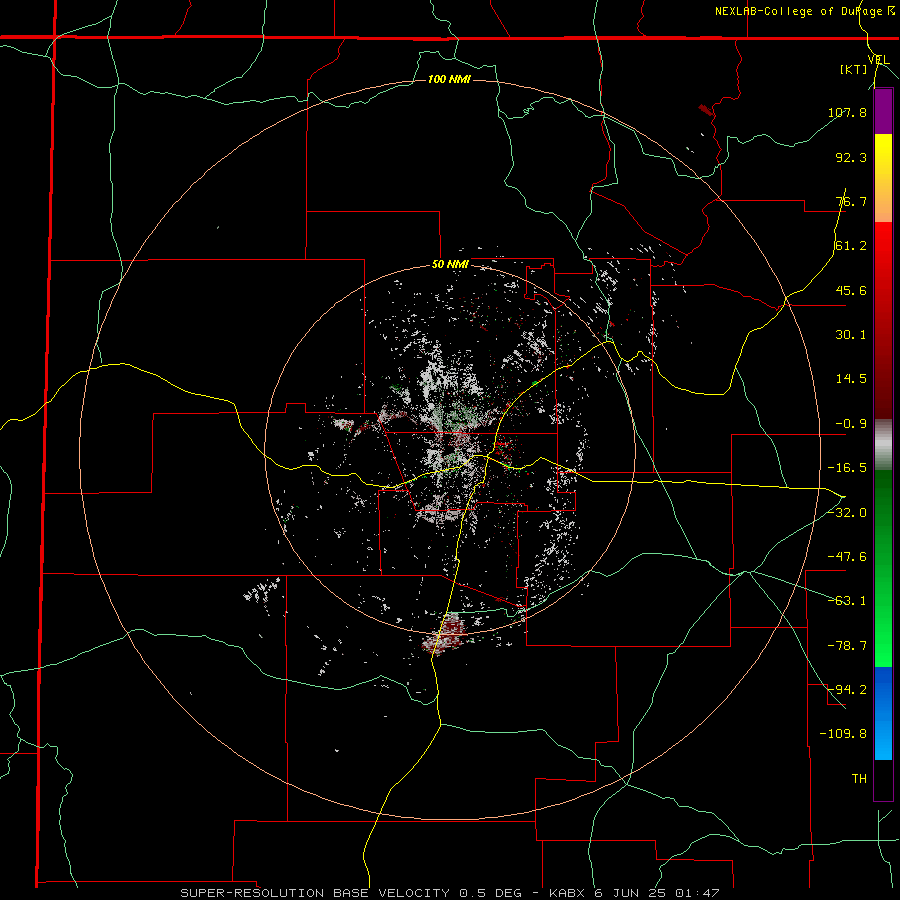
Task: Click the 76.7 scale value
Action: coord(851,201)
